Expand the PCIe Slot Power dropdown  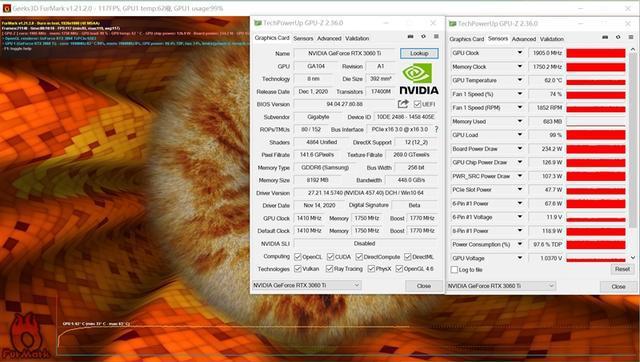520,189
